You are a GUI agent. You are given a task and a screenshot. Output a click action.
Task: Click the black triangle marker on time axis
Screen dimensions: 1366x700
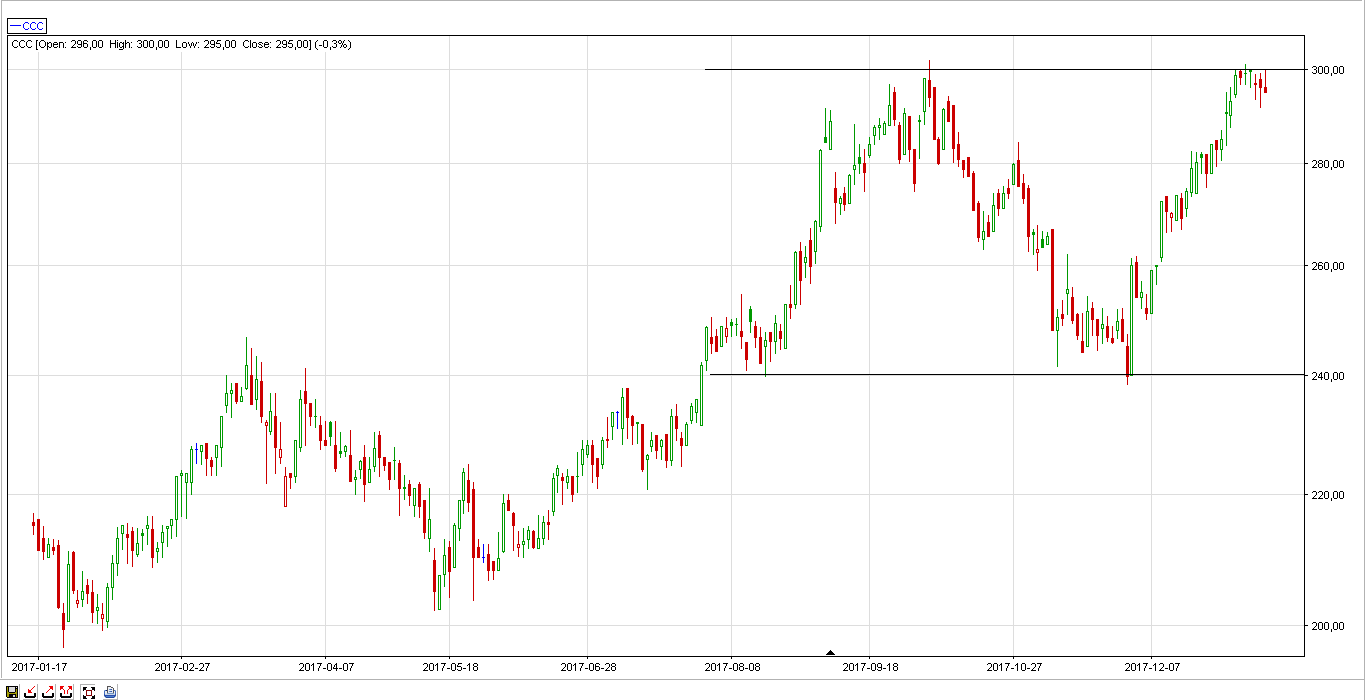pyautogui.click(x=829, y=653)
